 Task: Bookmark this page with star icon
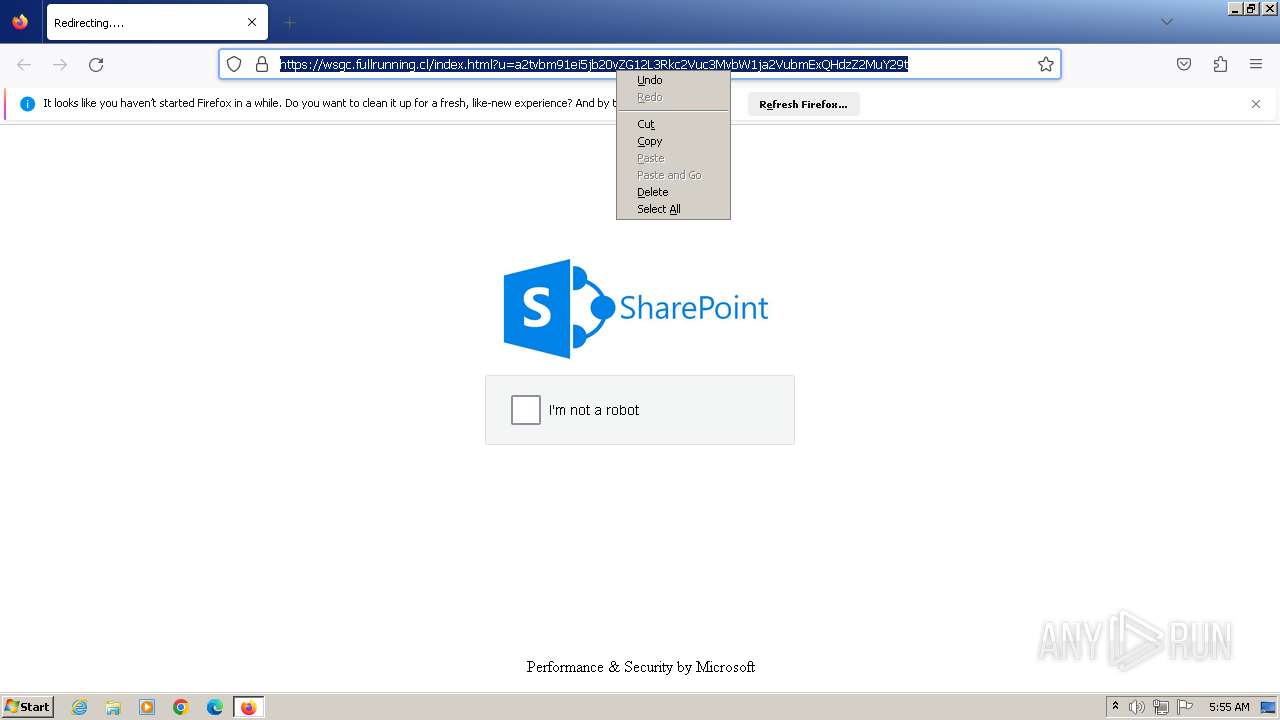tap(1046, 64)
